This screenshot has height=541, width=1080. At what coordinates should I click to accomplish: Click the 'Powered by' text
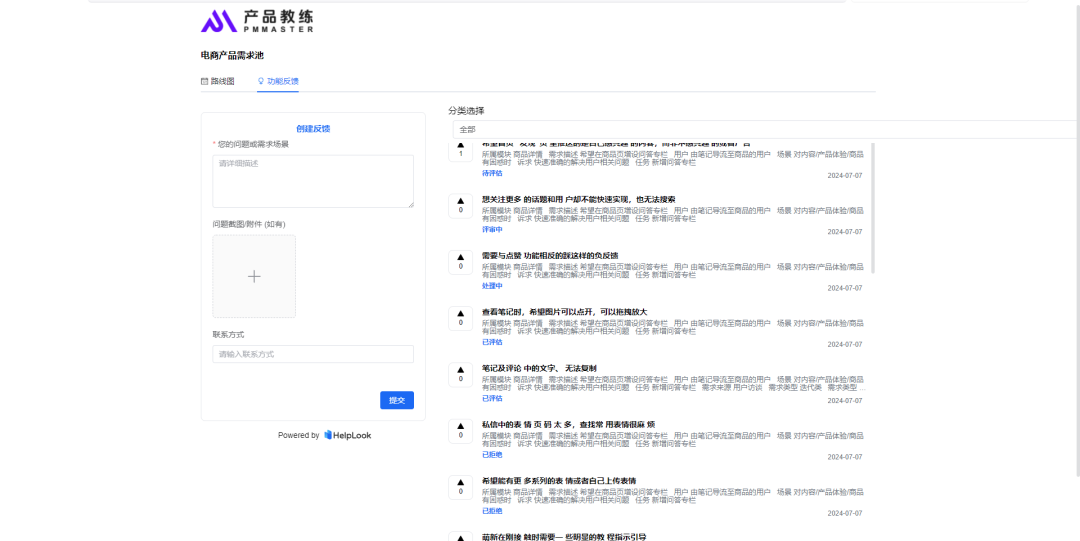click(x=298, y=436)
